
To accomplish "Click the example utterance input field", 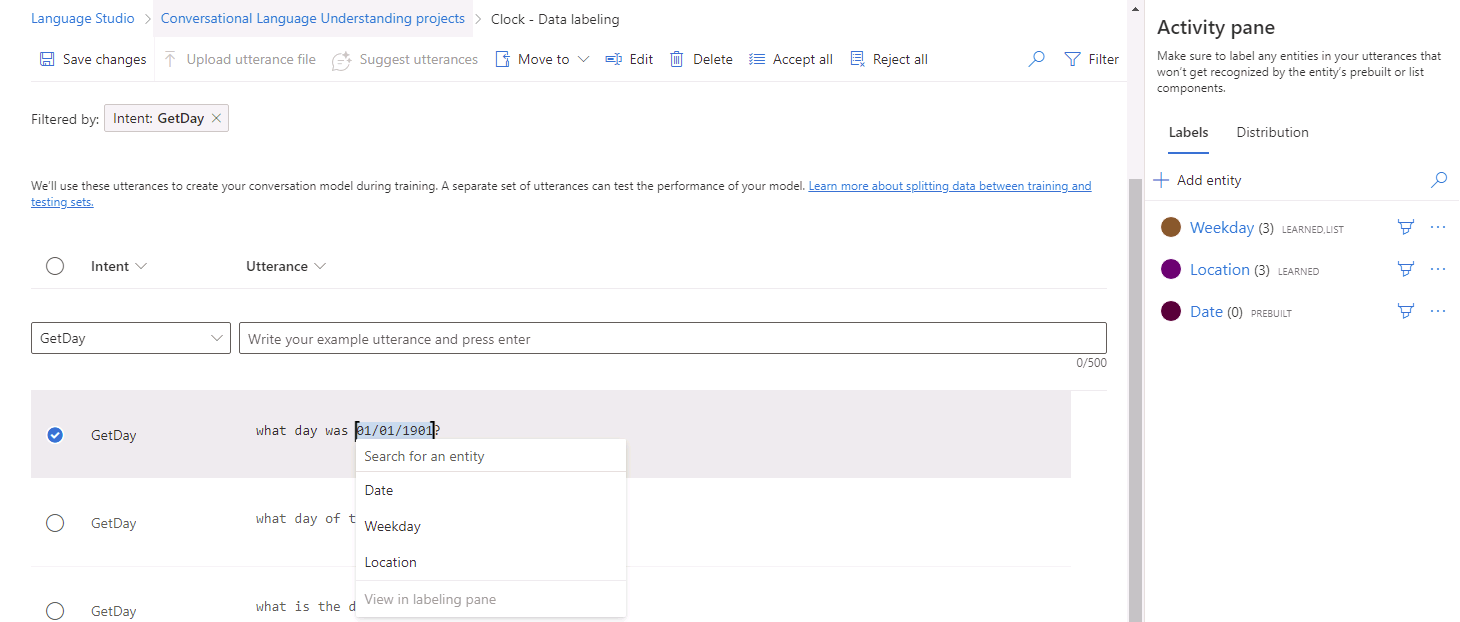I will (x=672, y=338).
